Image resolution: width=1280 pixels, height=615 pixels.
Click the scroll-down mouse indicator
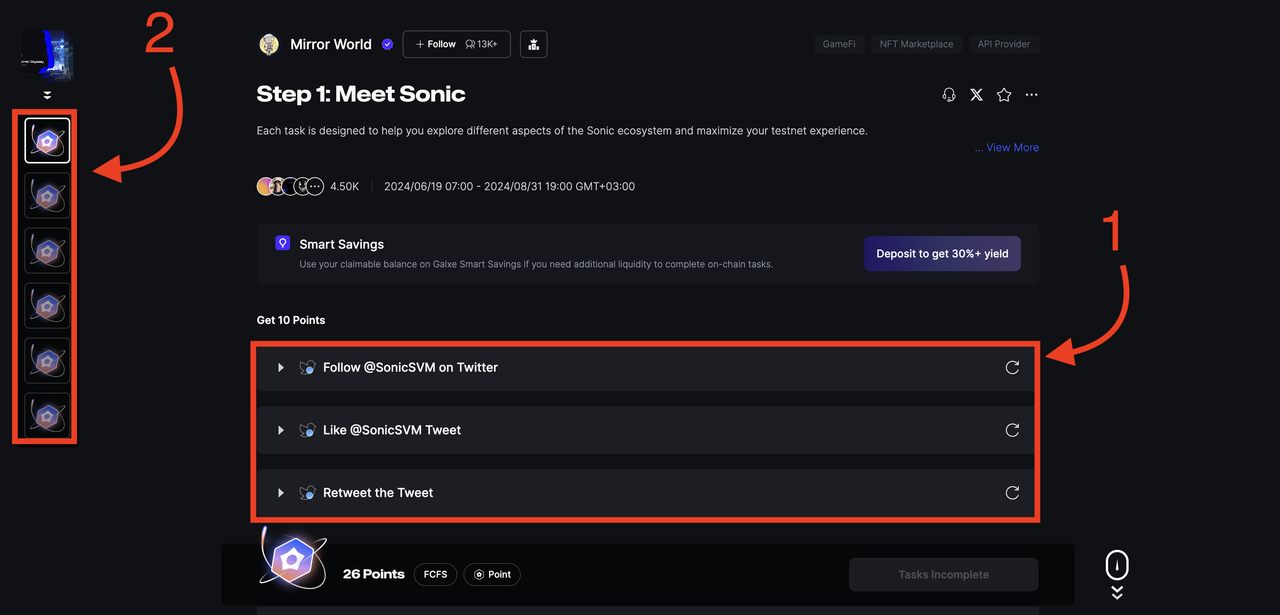click(1117, 568)
